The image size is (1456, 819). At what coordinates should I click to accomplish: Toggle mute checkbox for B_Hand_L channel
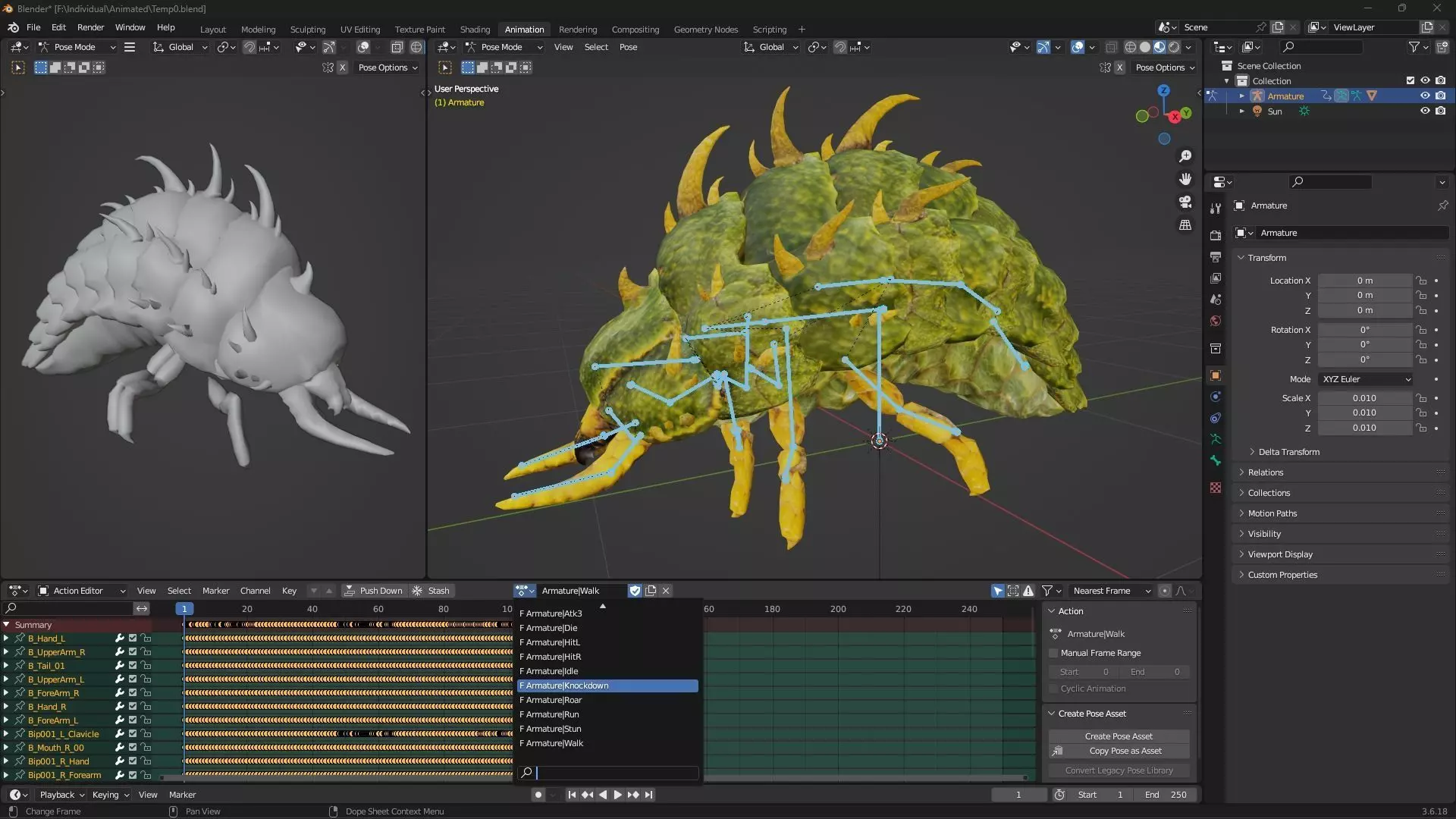pos(133,639)
